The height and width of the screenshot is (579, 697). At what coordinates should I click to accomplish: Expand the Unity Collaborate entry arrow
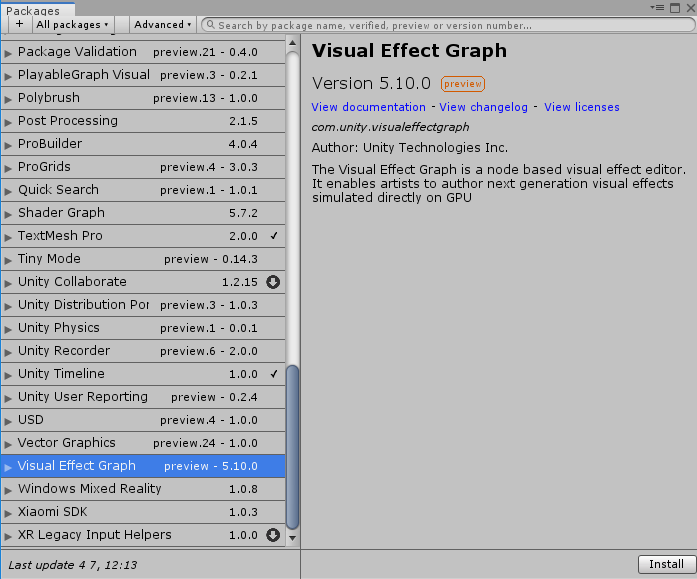[8, 284]
